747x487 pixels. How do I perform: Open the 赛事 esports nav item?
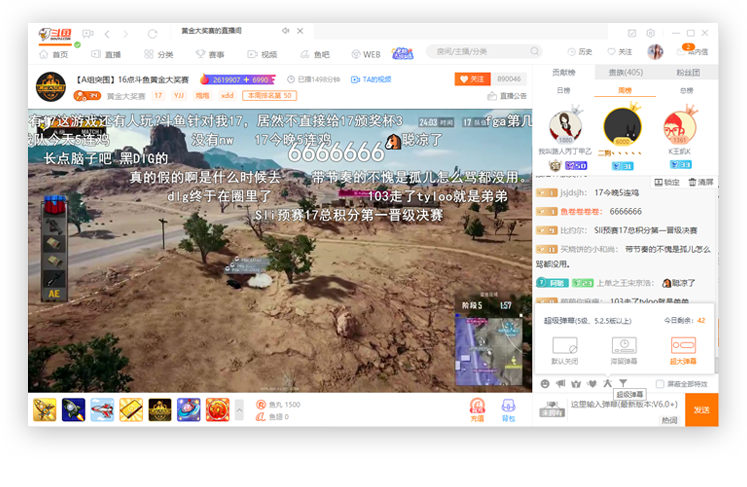click(x=210, y=54)
